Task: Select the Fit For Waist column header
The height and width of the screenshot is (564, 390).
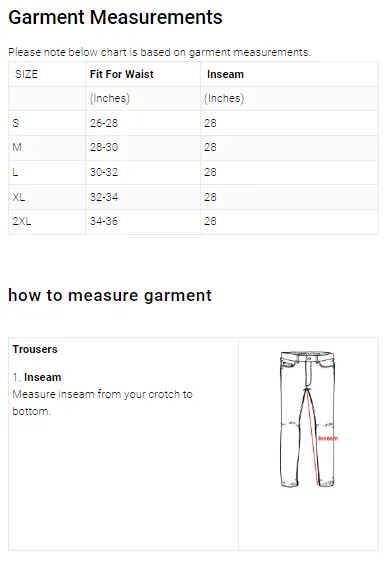Action: pos(122,74)
